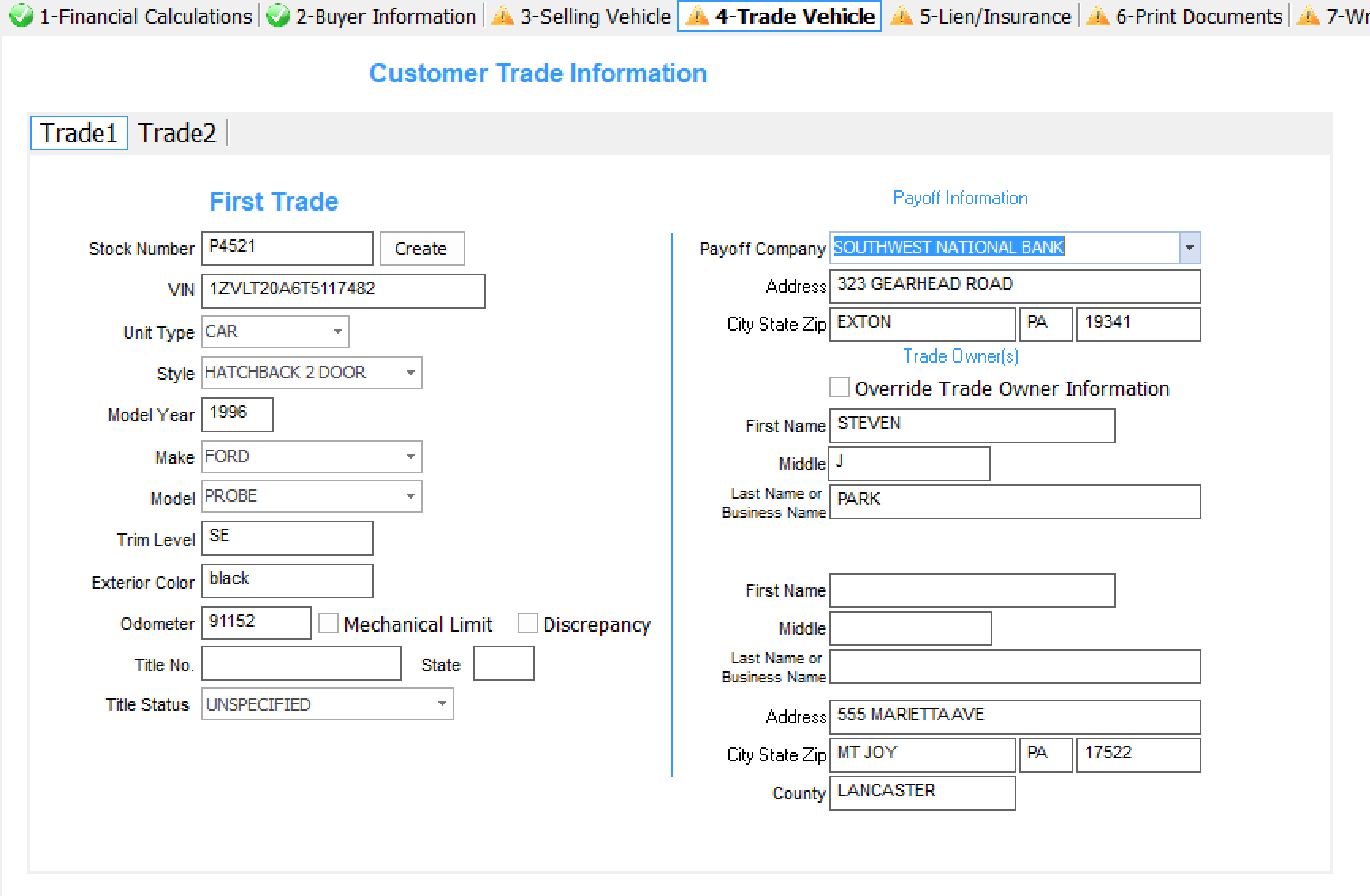Click the Title No. input field

[301, 664]
